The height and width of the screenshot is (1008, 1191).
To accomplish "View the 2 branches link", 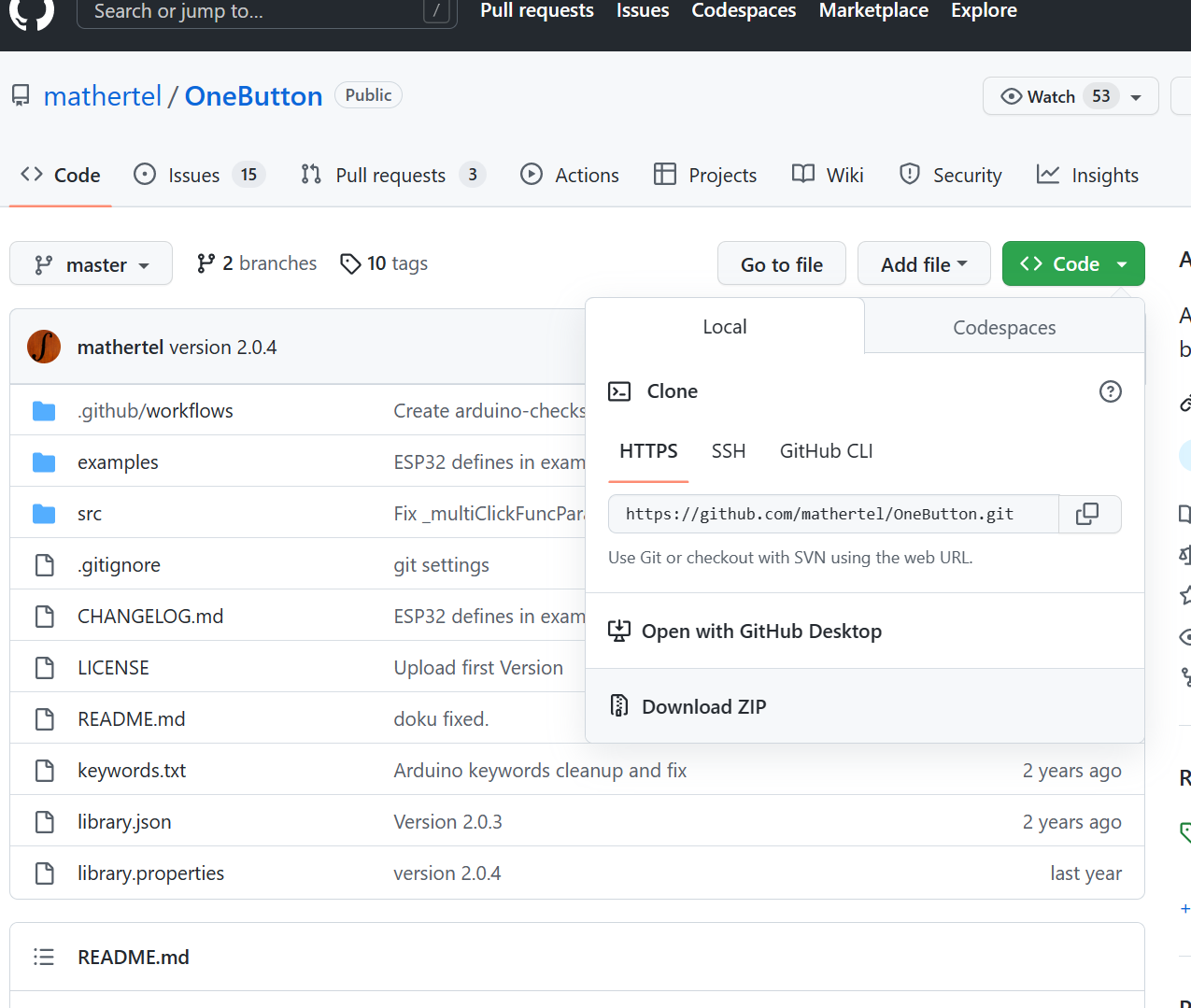I will pyautogui.click(x=257, y=263).
